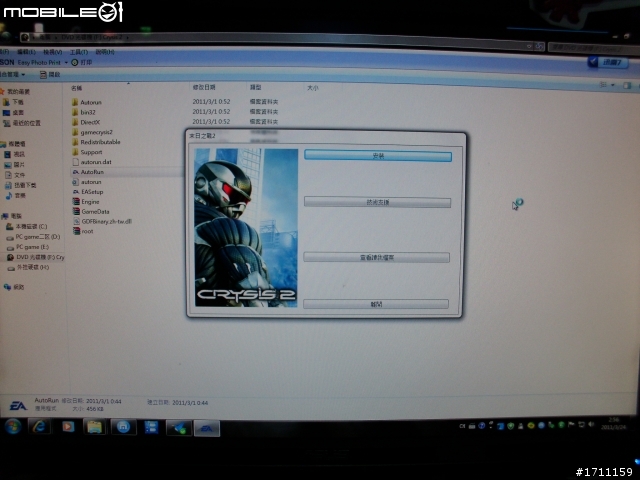Sort by 大小 (Size) column header
Image resolution: width=640 pixels, height=480 pixels.
312,88
